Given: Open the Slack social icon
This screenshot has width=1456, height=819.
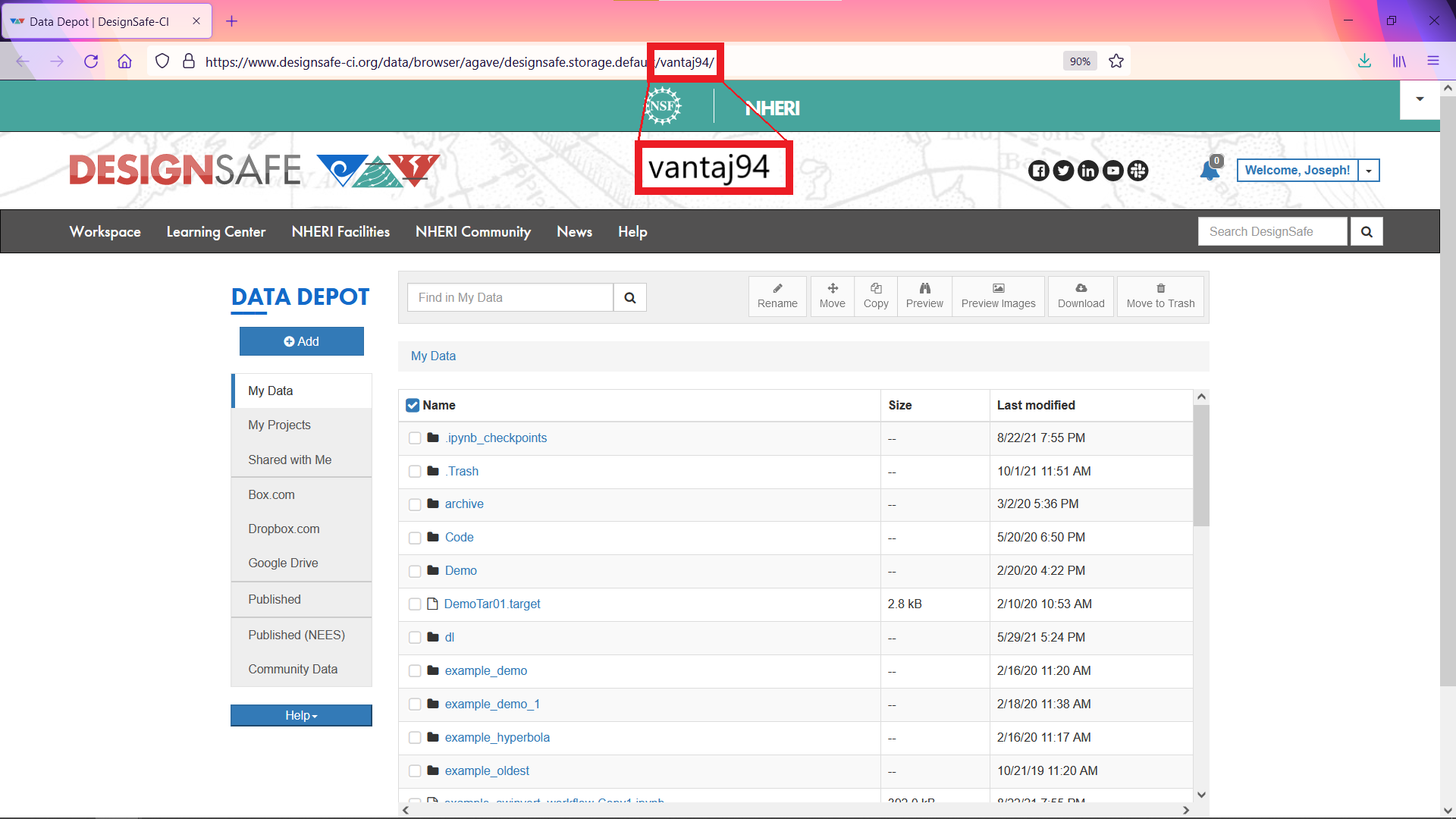Looking at the screenshot, I should [1137, 171].
